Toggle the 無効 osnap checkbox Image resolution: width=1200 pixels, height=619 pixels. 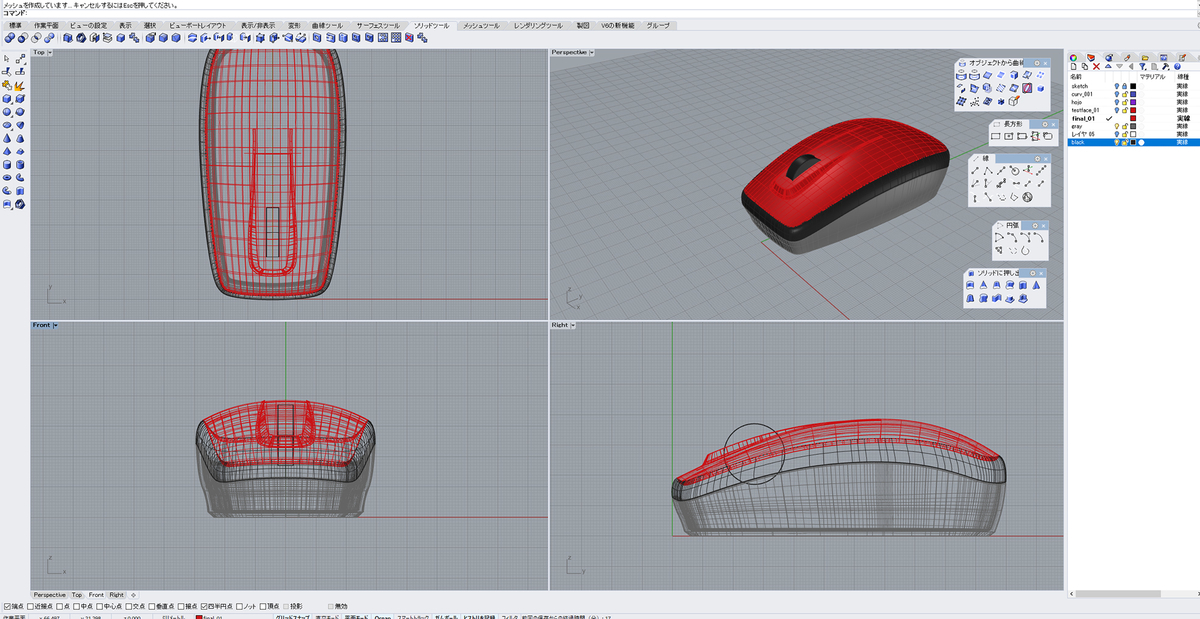[330, 606]
